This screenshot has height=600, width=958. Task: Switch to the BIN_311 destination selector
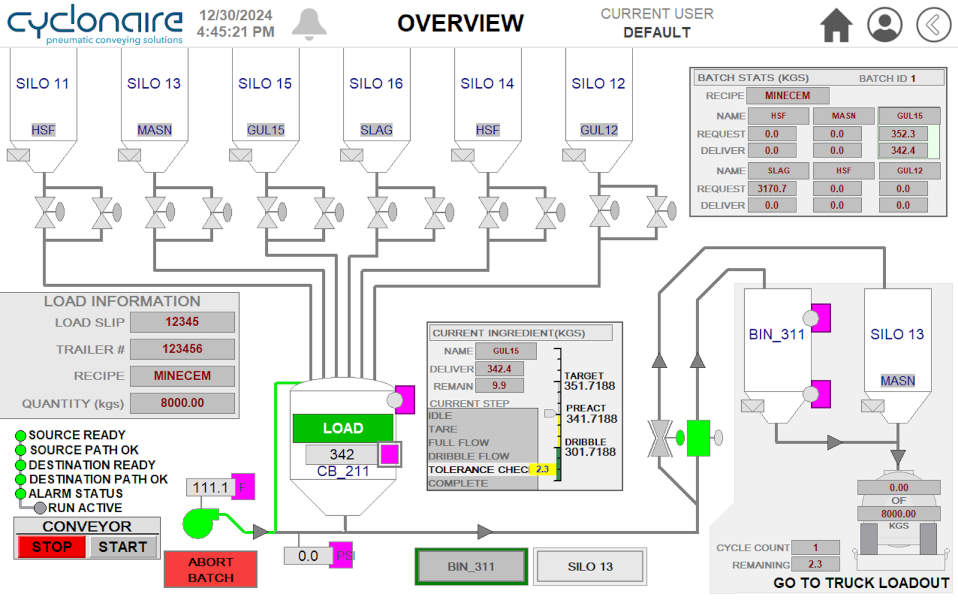pyautogui.click(x=470, y=566)
